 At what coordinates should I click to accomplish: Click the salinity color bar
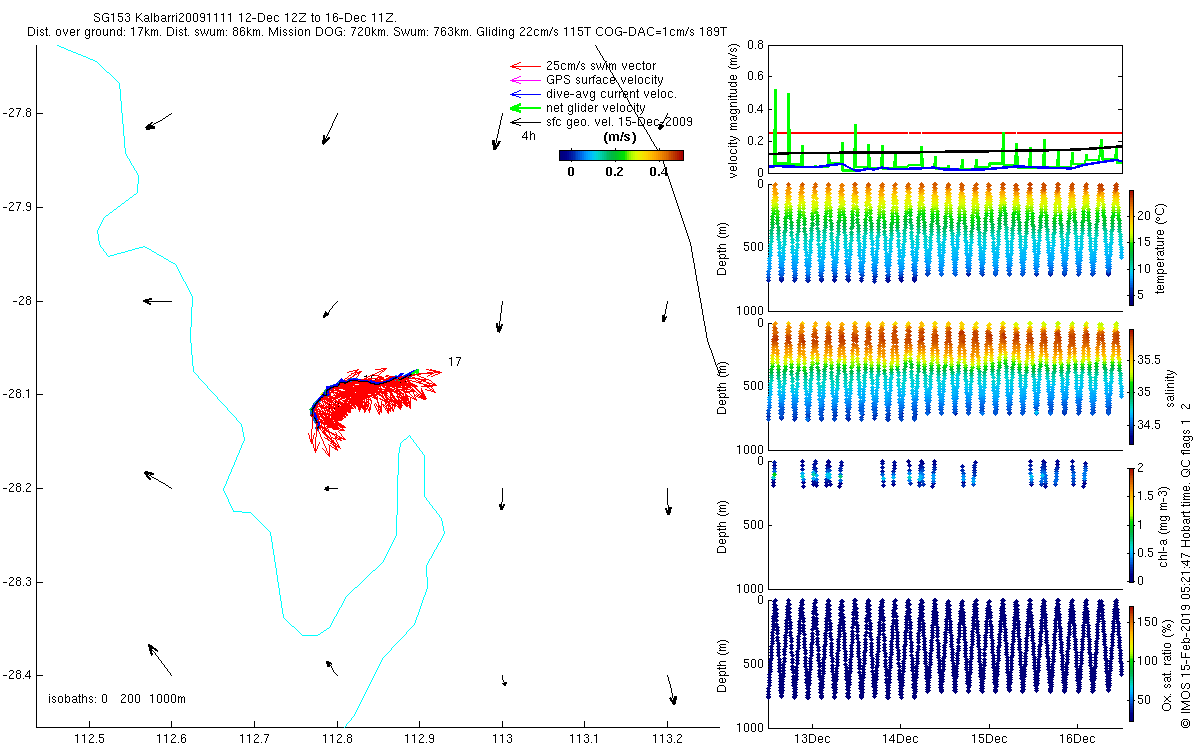[x=1130, y=386]
